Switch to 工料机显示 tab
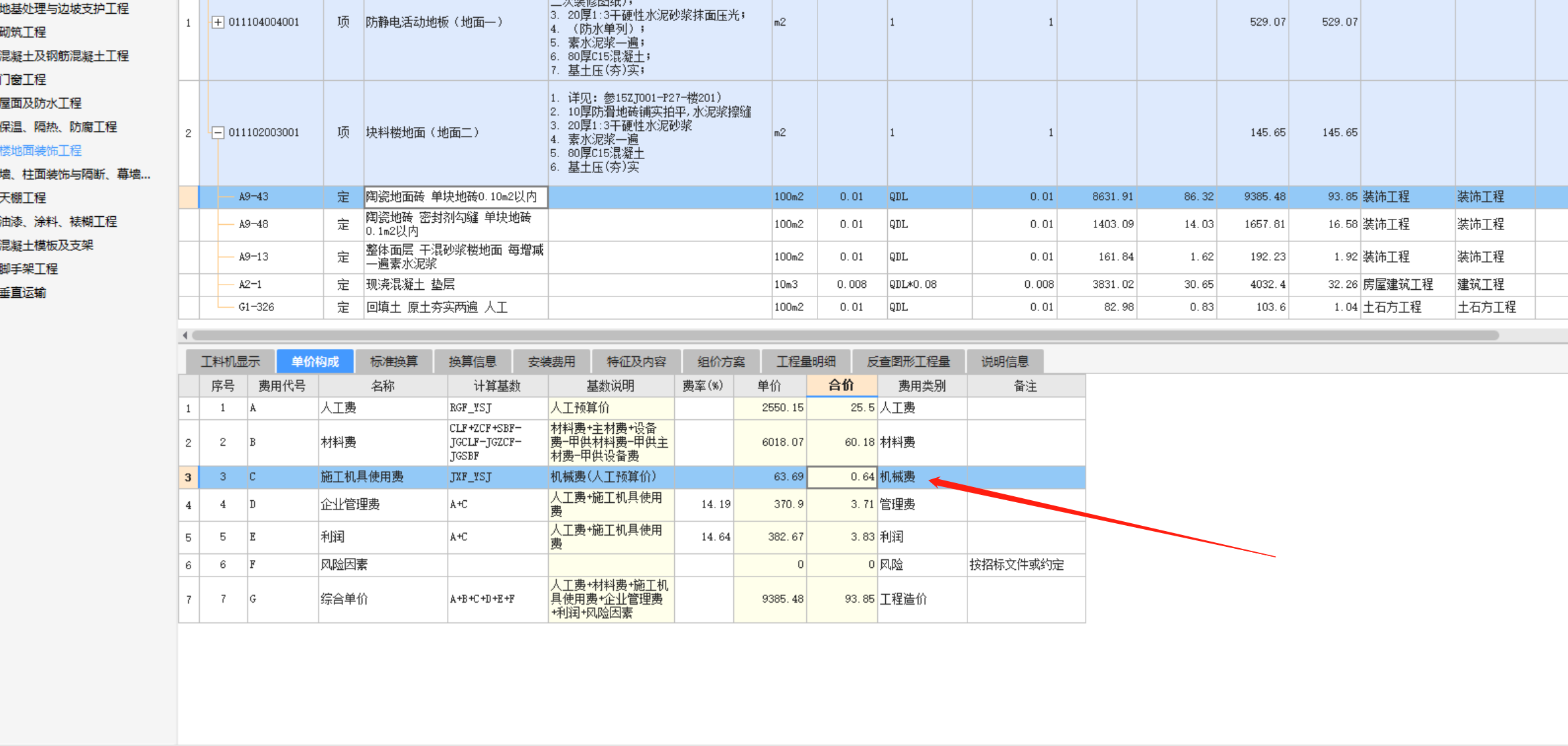Viewport: 1568px width, 746px height. coord(230,361)
